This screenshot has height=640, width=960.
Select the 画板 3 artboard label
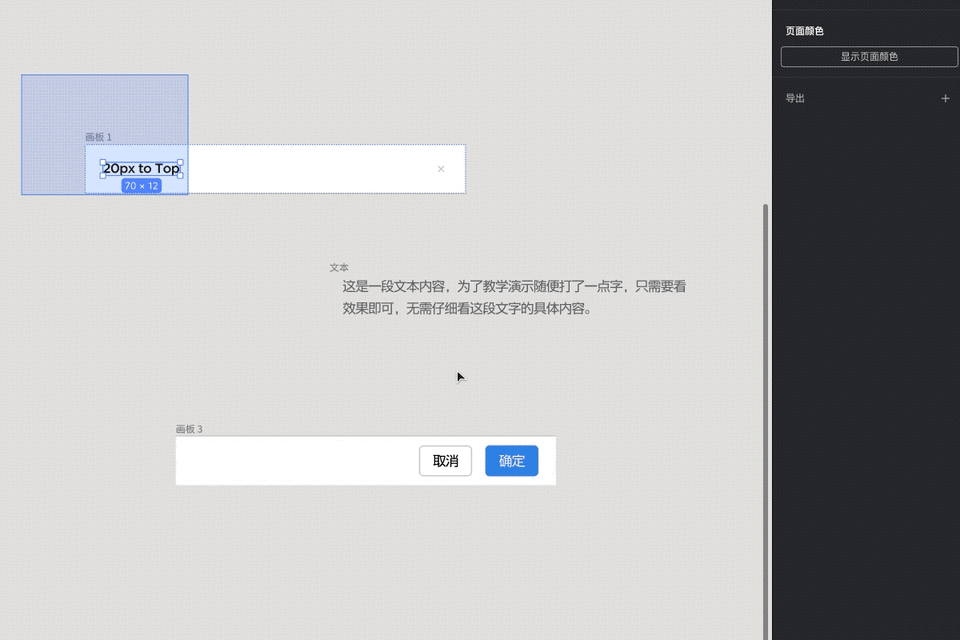(x=189, y=429)
